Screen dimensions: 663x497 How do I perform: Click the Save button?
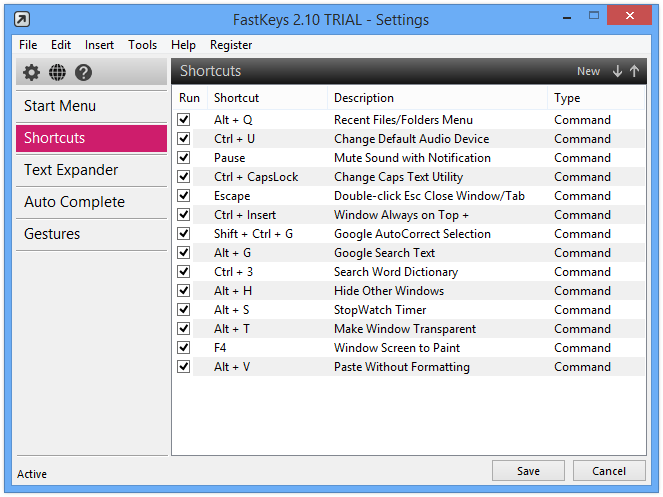[528, 471]
